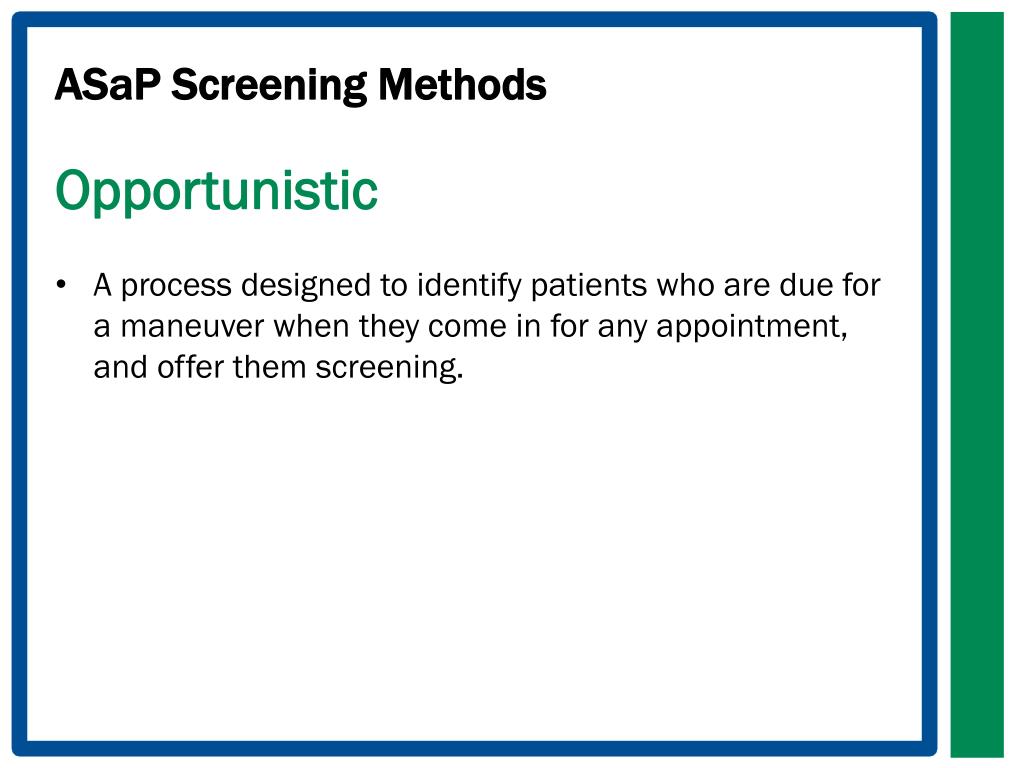Viewport: 1024px width, 768px height.
Task: Click the line starting 'A process designed'
Action: (487, 286)
